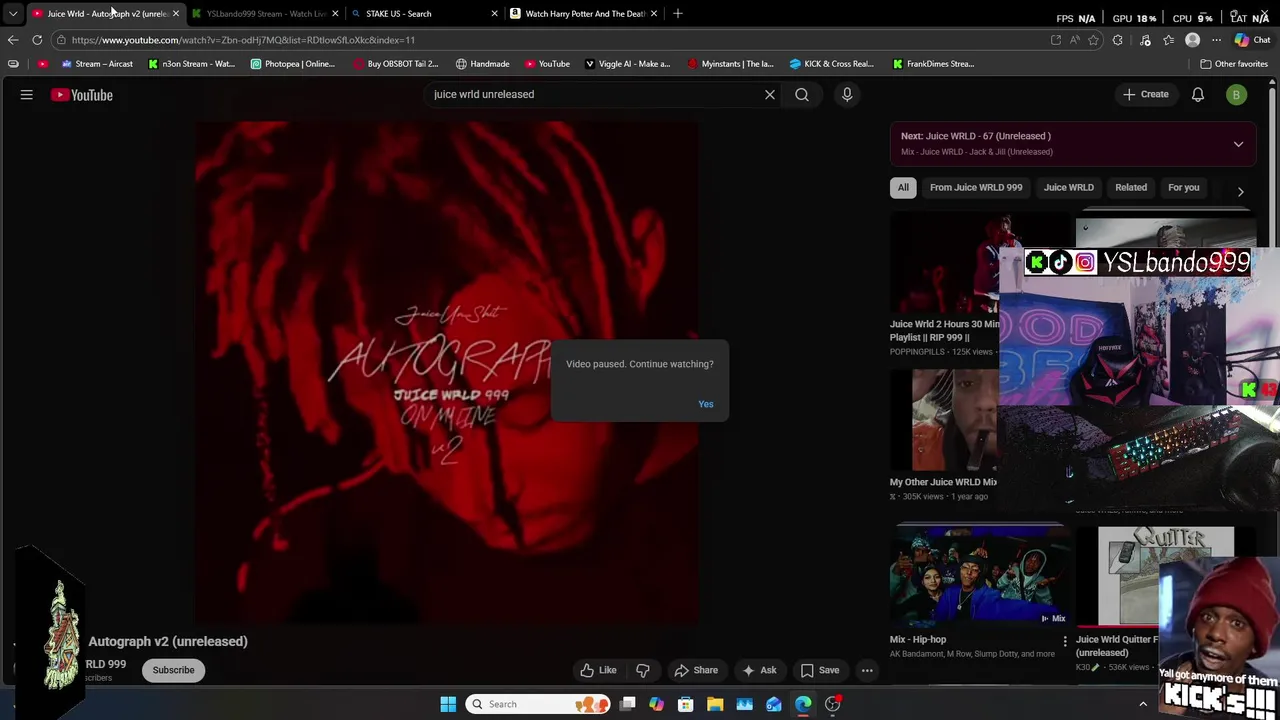Screen dimensions: 1280x720
Task: Open the Handmade bookmark
Action: pyautogui.click(x=482, y=64)
